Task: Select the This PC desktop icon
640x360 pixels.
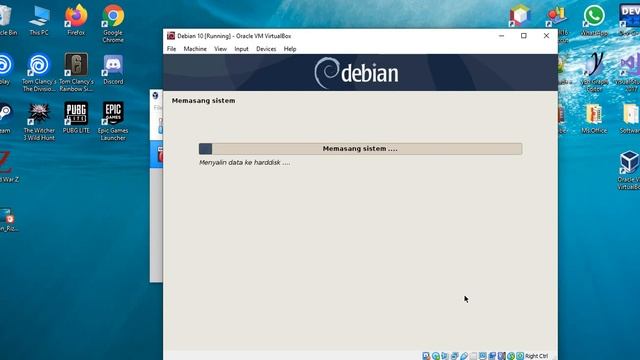Action: click(x=39, y=20)
